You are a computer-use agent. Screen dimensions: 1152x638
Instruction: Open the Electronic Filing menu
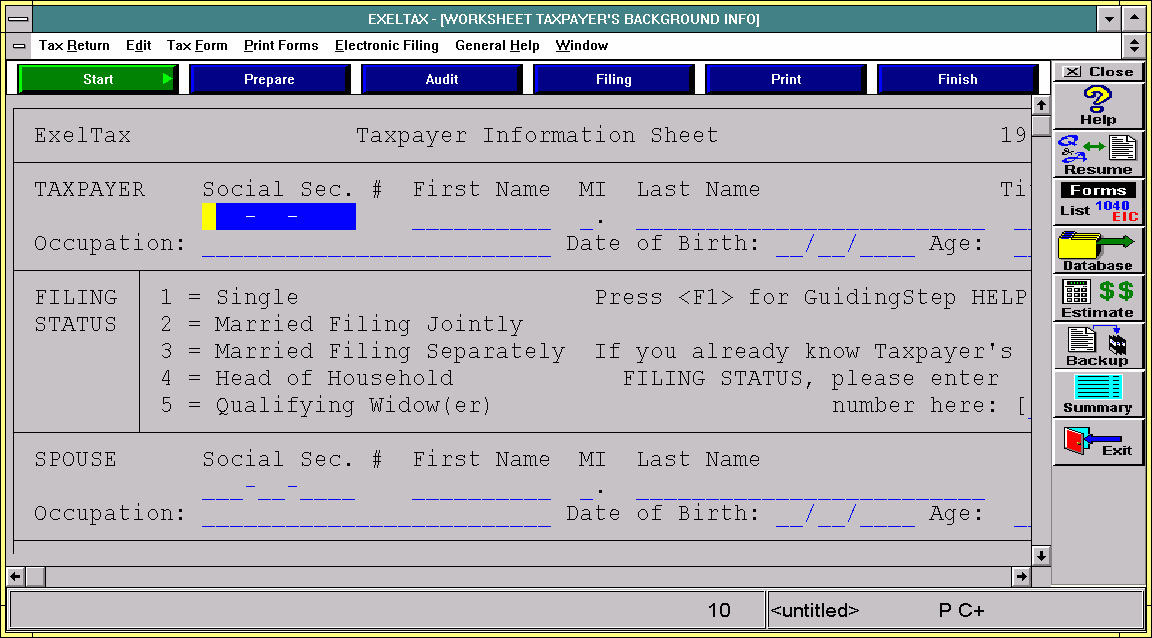pyautogui.click(x=386, y=46)
